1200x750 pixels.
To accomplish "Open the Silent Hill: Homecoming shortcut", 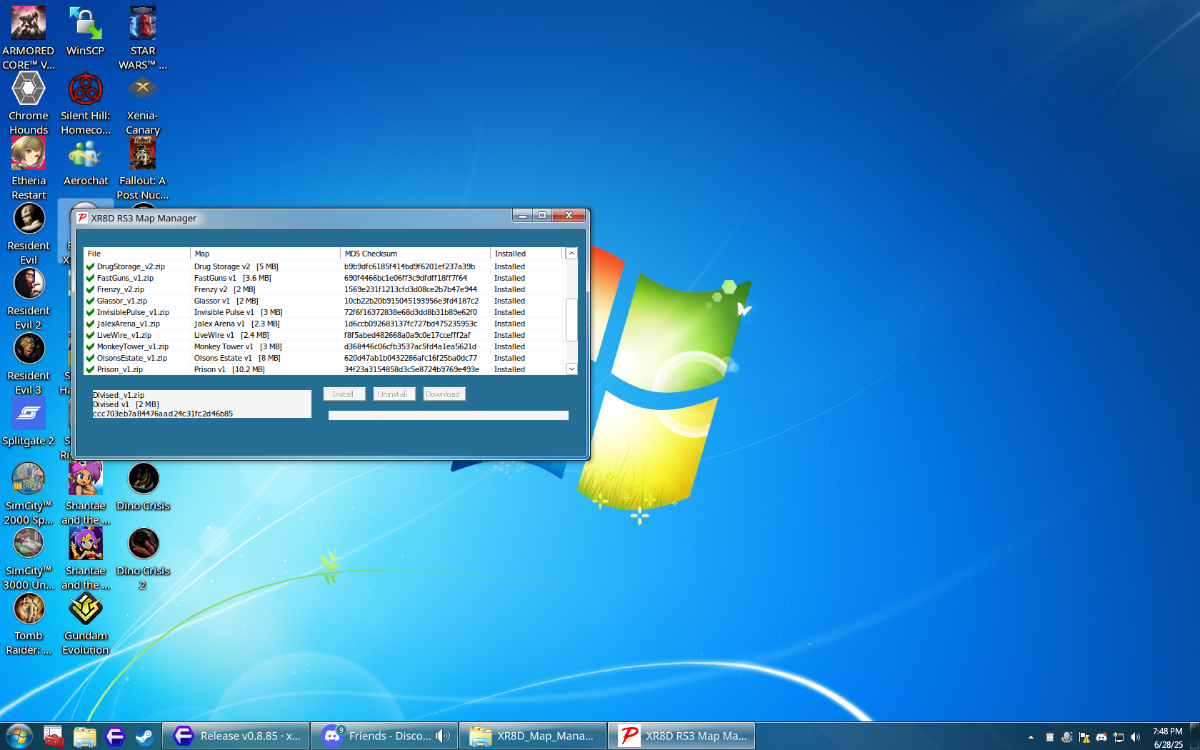I will pyautogui.click(x=85, y=103).
